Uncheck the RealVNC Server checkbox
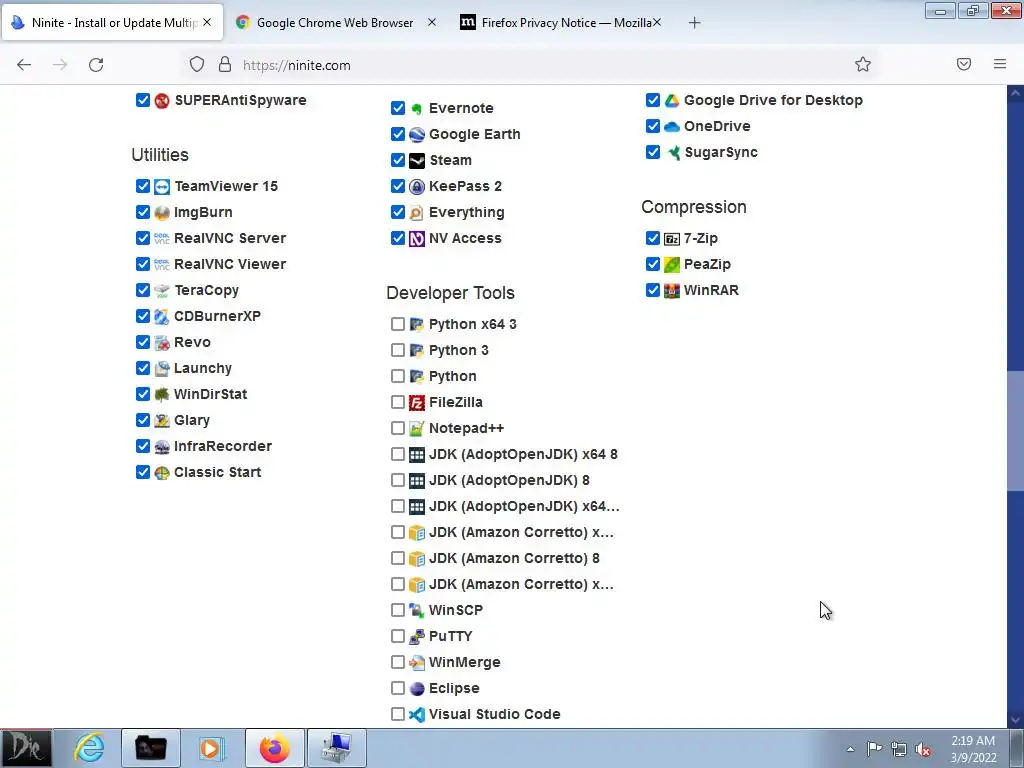This screenshot has height=768, width=1024. tap(143, 238)
